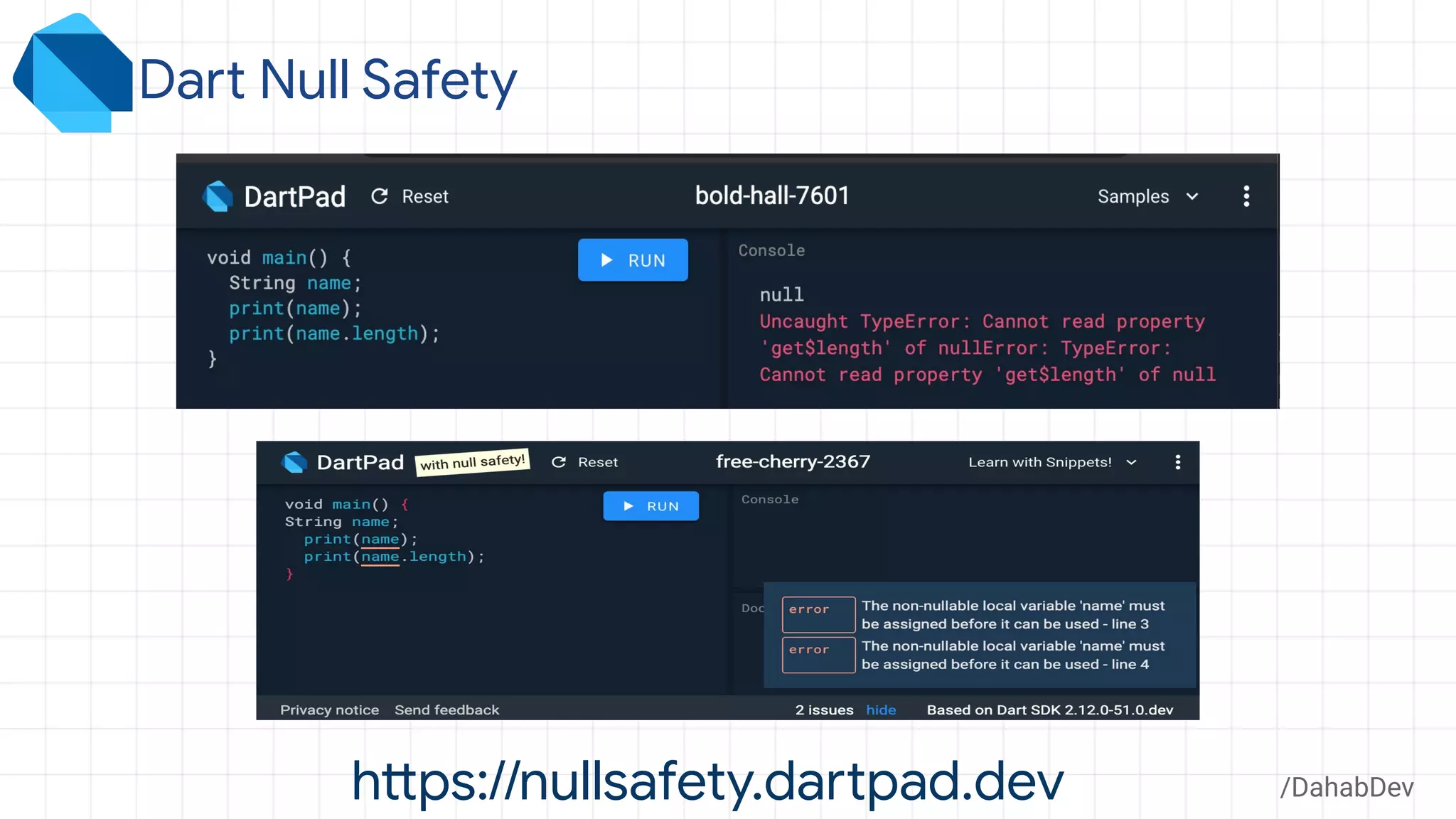Open Privacy notice link
This screenshot has width=1456, height=819.
click(329, 710)
